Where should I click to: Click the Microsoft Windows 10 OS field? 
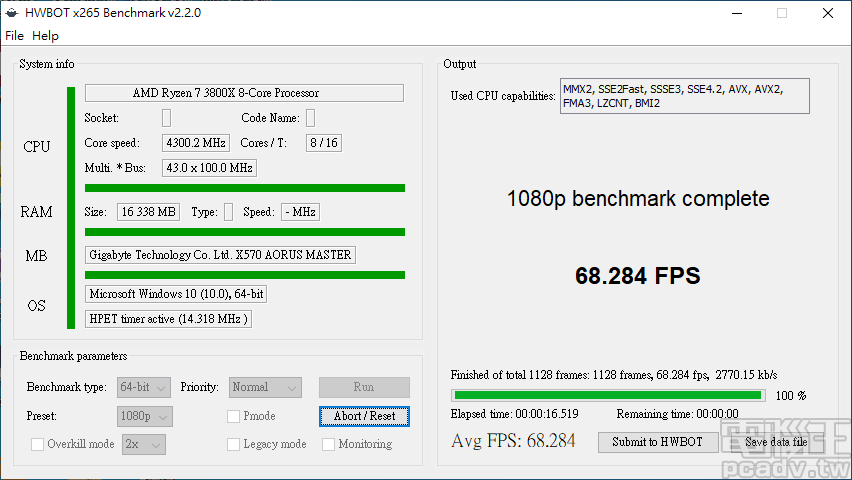[x=176, y=294]
